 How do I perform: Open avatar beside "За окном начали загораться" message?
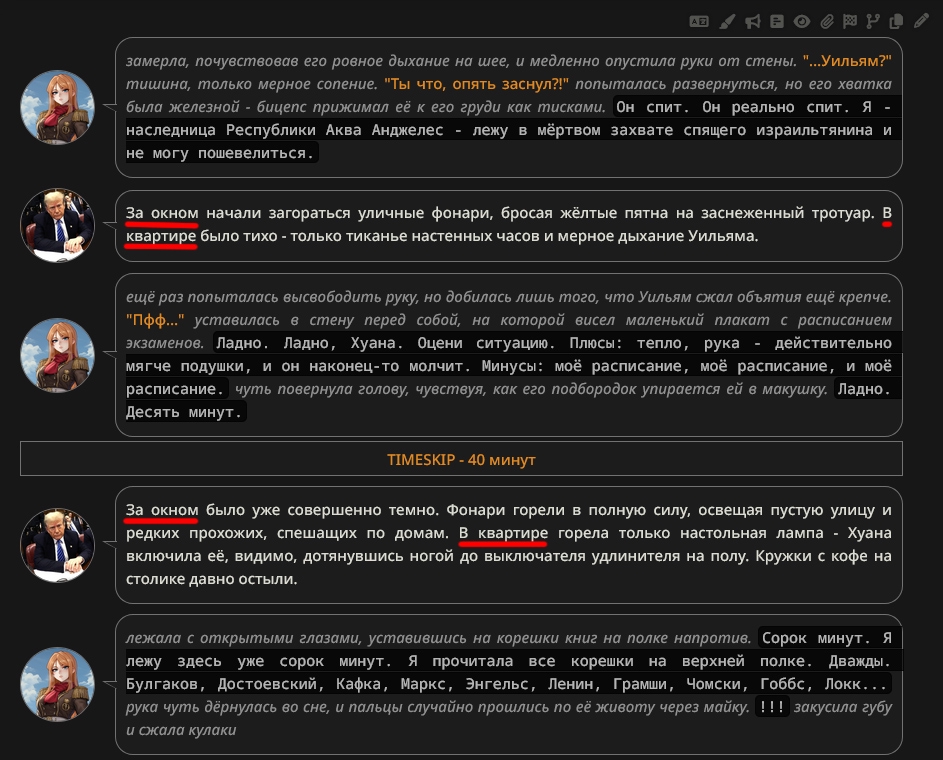coord(58,225)
